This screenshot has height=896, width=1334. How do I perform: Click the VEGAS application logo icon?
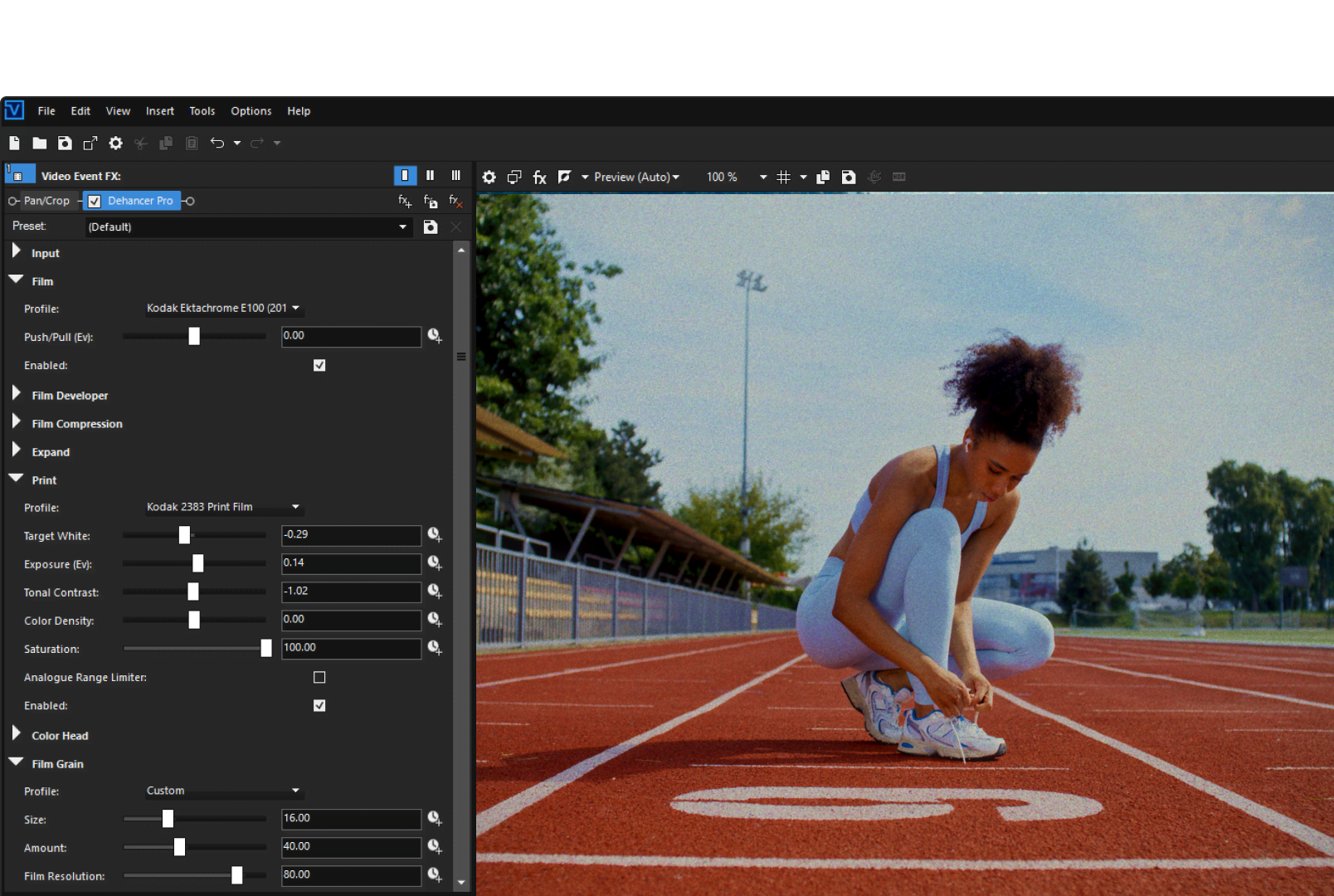click(x=14, y=110)
